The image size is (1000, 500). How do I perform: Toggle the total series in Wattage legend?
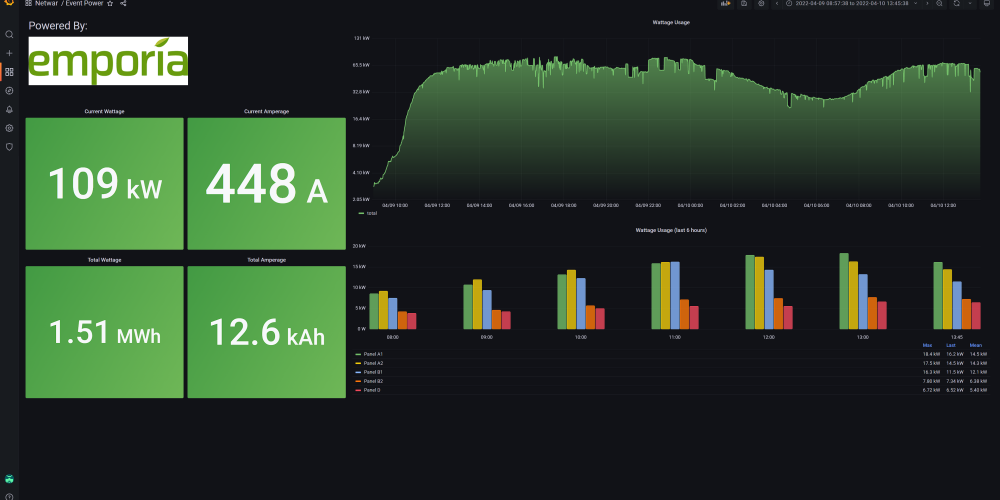[x=371, y=213]
